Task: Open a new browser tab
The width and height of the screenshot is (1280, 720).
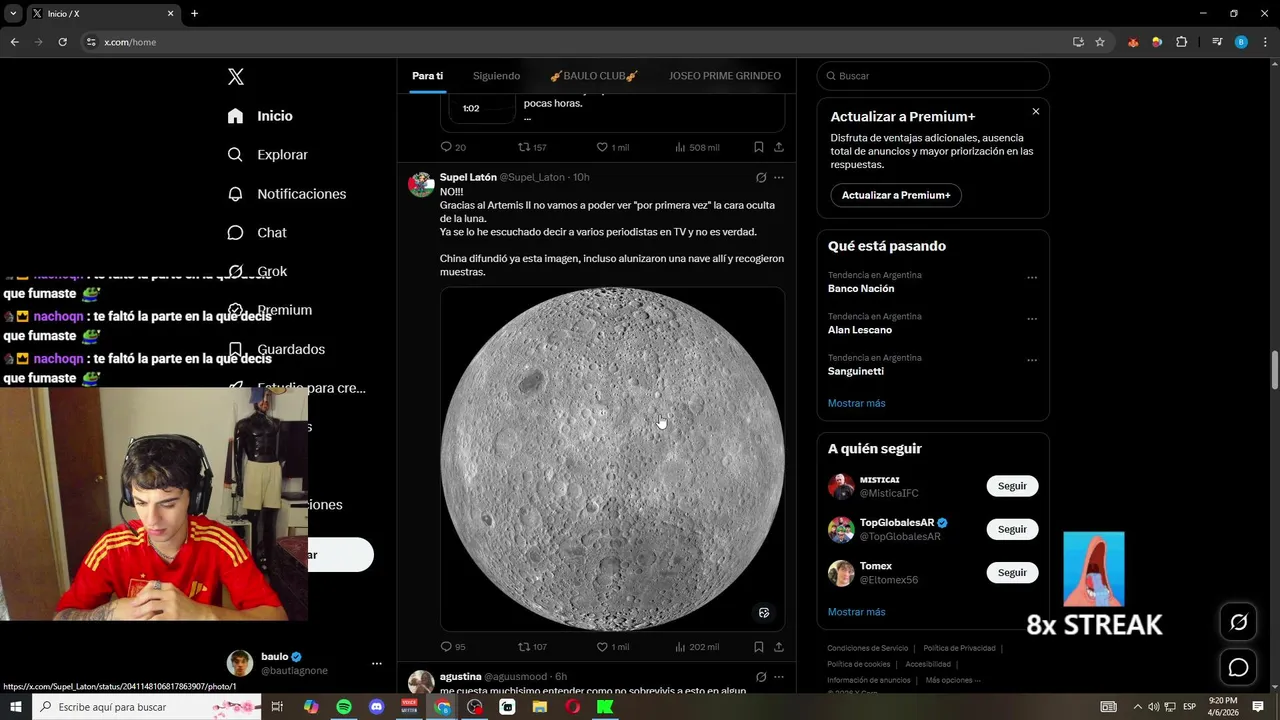Action: (x=194, y=14)
